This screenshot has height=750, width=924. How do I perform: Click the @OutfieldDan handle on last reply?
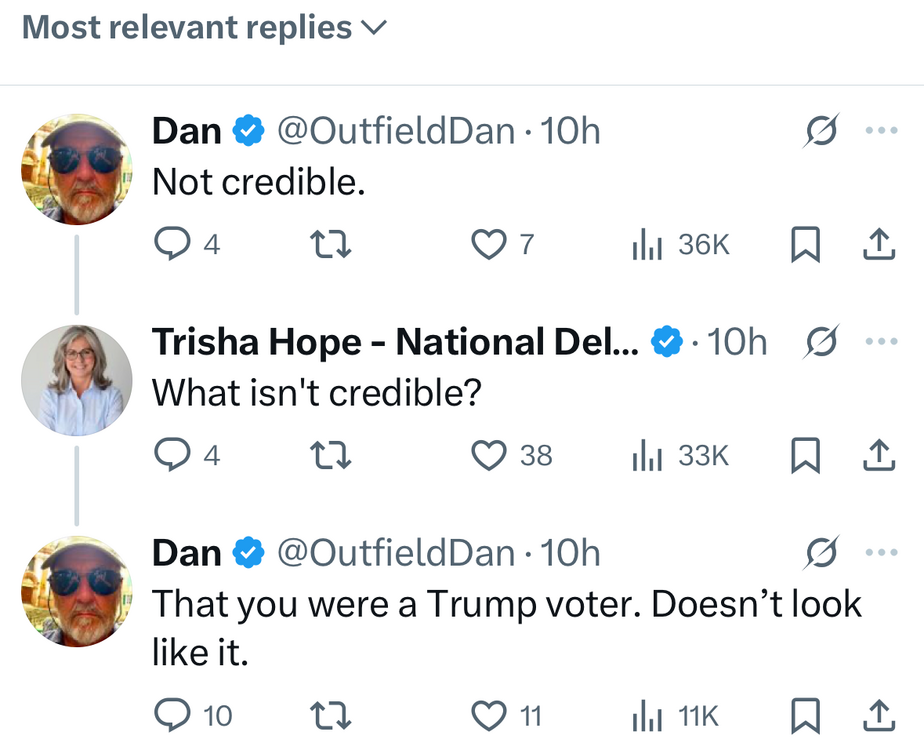pyautogui.click(x=396, y=552)
